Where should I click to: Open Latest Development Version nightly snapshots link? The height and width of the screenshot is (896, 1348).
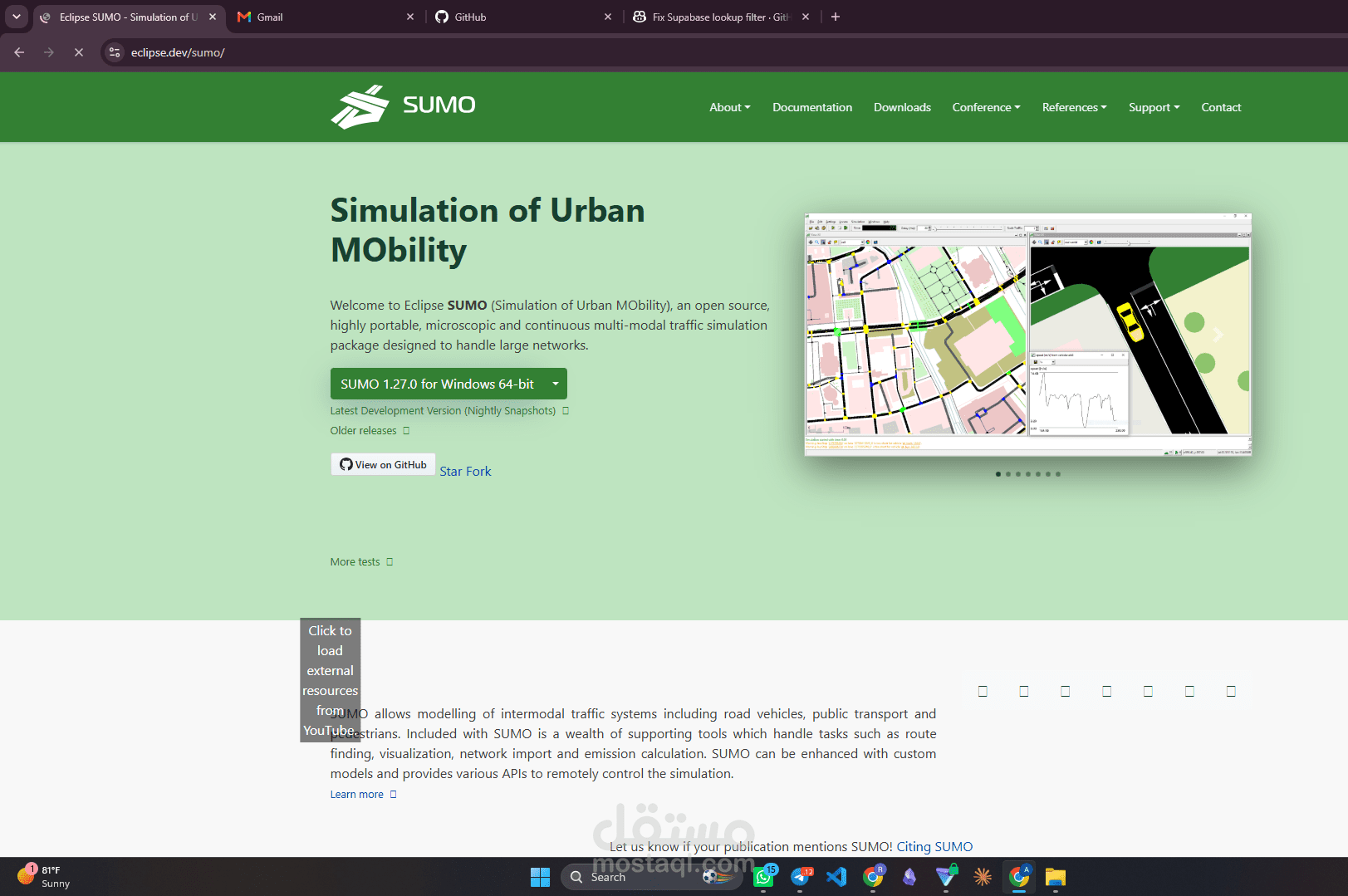[443, 411]
